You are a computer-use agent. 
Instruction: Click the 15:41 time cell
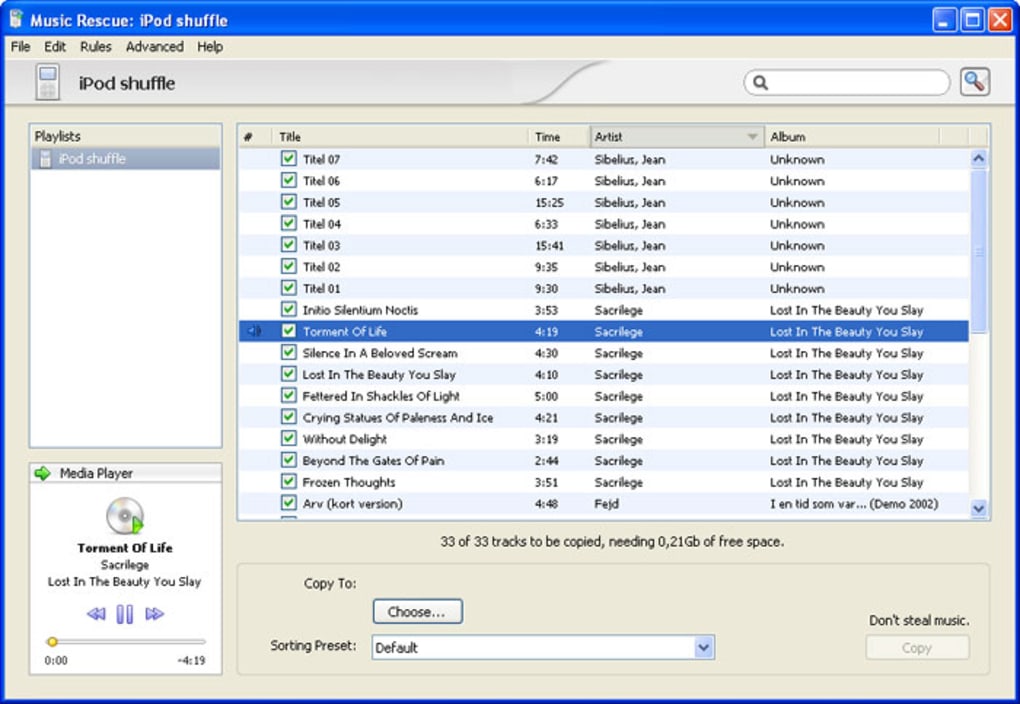(549, 246)
